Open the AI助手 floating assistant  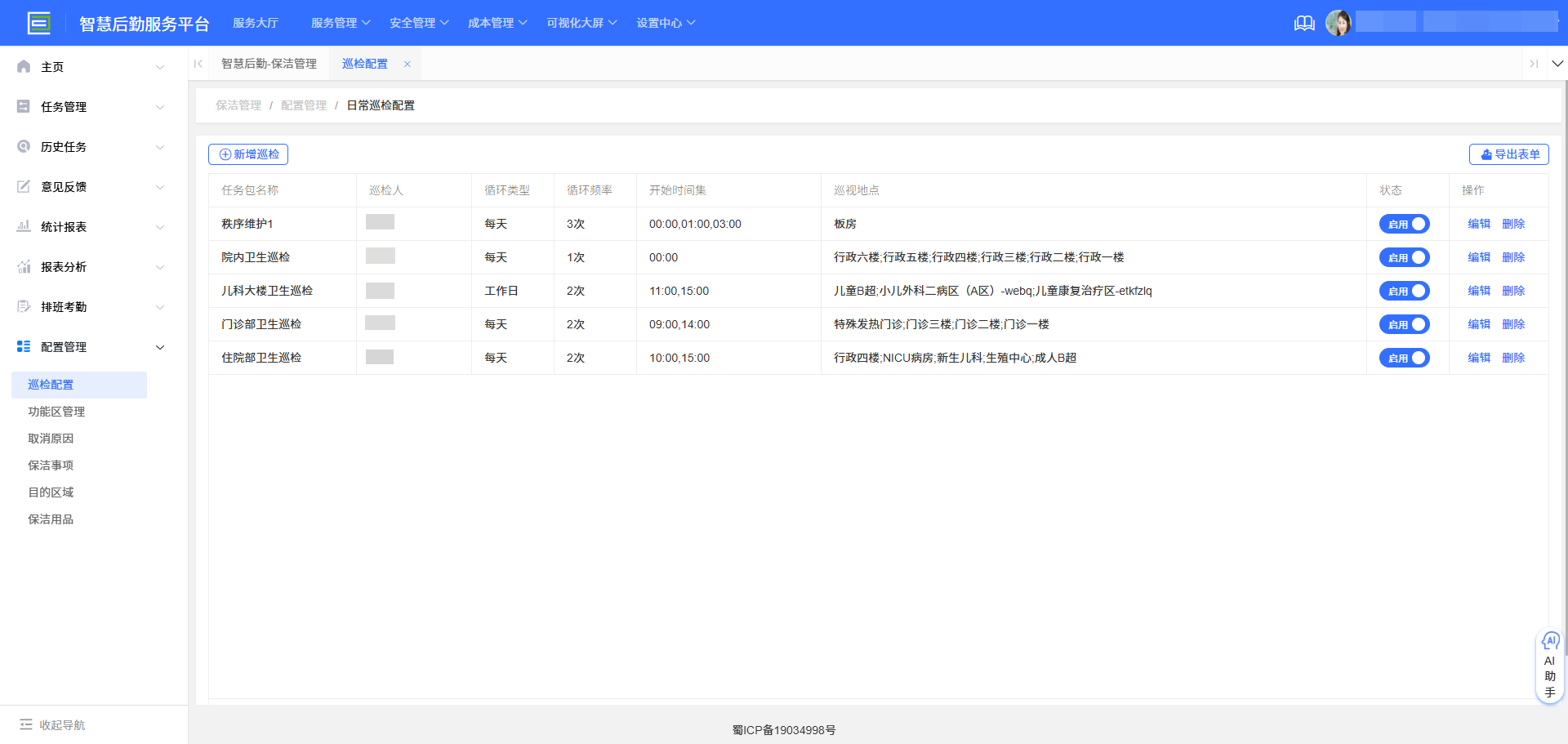click(x=1550, y=666)
